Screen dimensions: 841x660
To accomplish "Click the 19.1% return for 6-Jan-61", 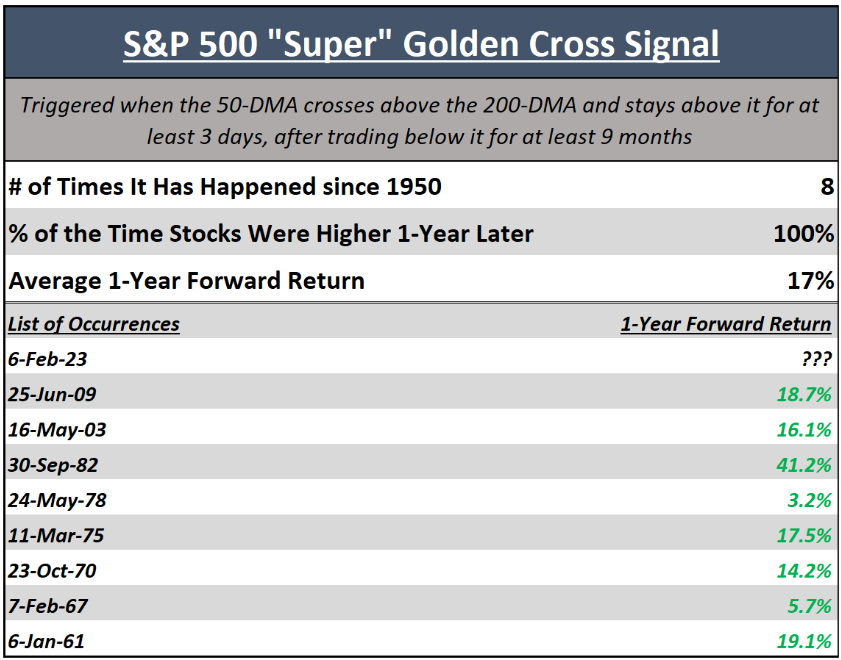I will (804, 641).
